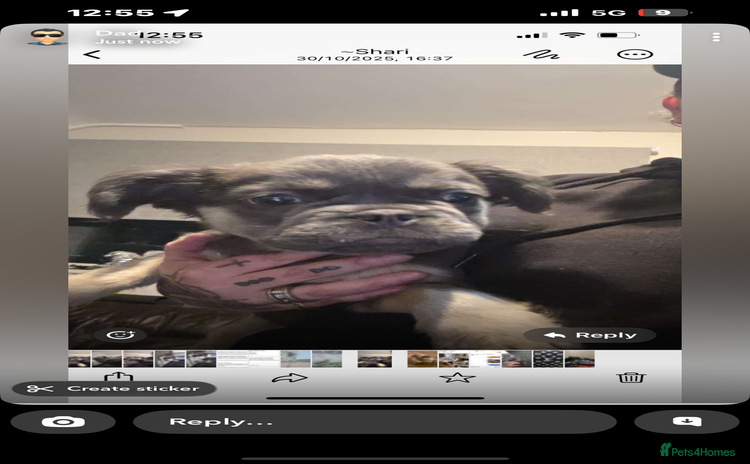Tap Create sticker button
Viewport: 750px width, 464px height.
(x=114, y=388)
